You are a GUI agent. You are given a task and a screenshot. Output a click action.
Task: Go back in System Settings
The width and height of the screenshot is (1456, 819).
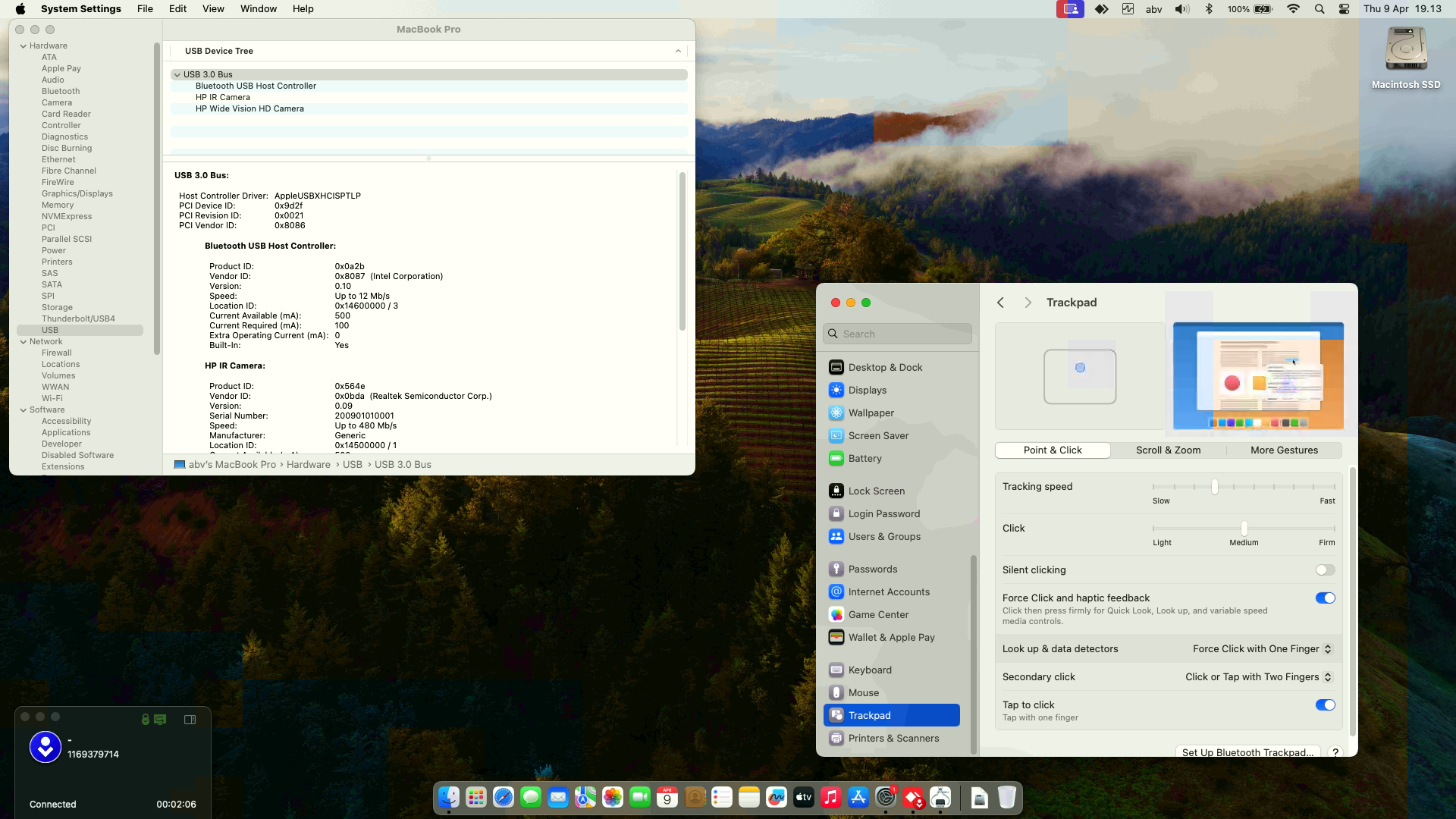point(1000,303)
